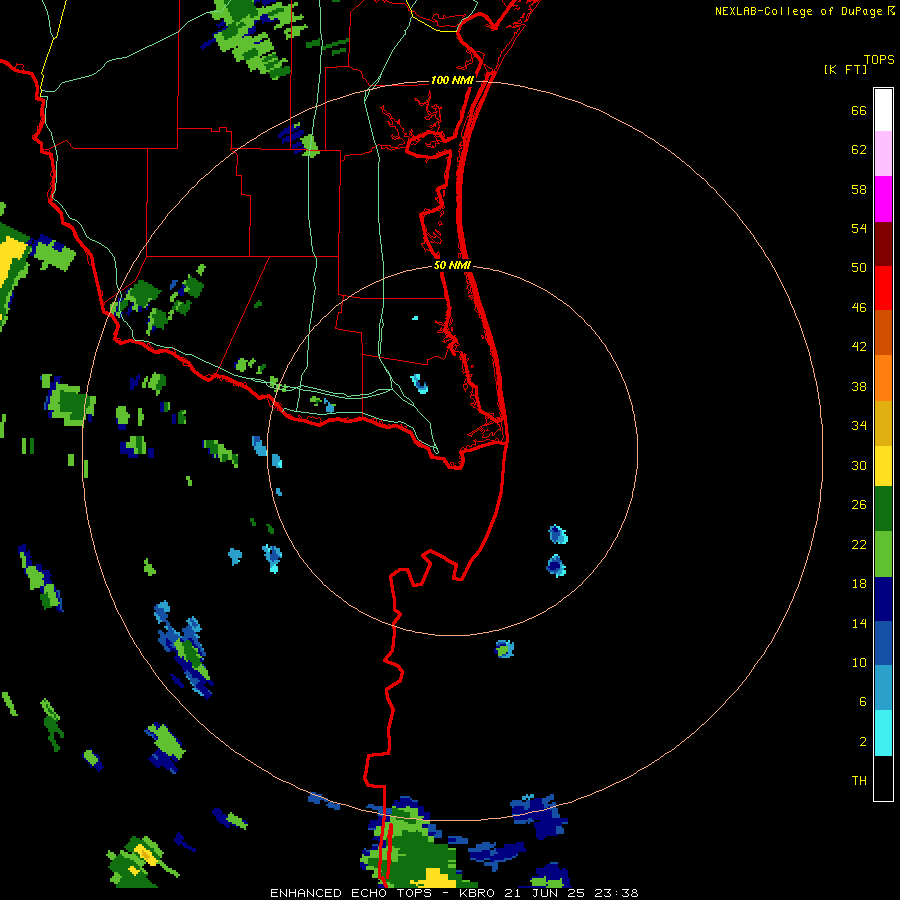Screen dimensions: 900x900
Task: Click the 34 legend value
Action: (x=859, y=426)
